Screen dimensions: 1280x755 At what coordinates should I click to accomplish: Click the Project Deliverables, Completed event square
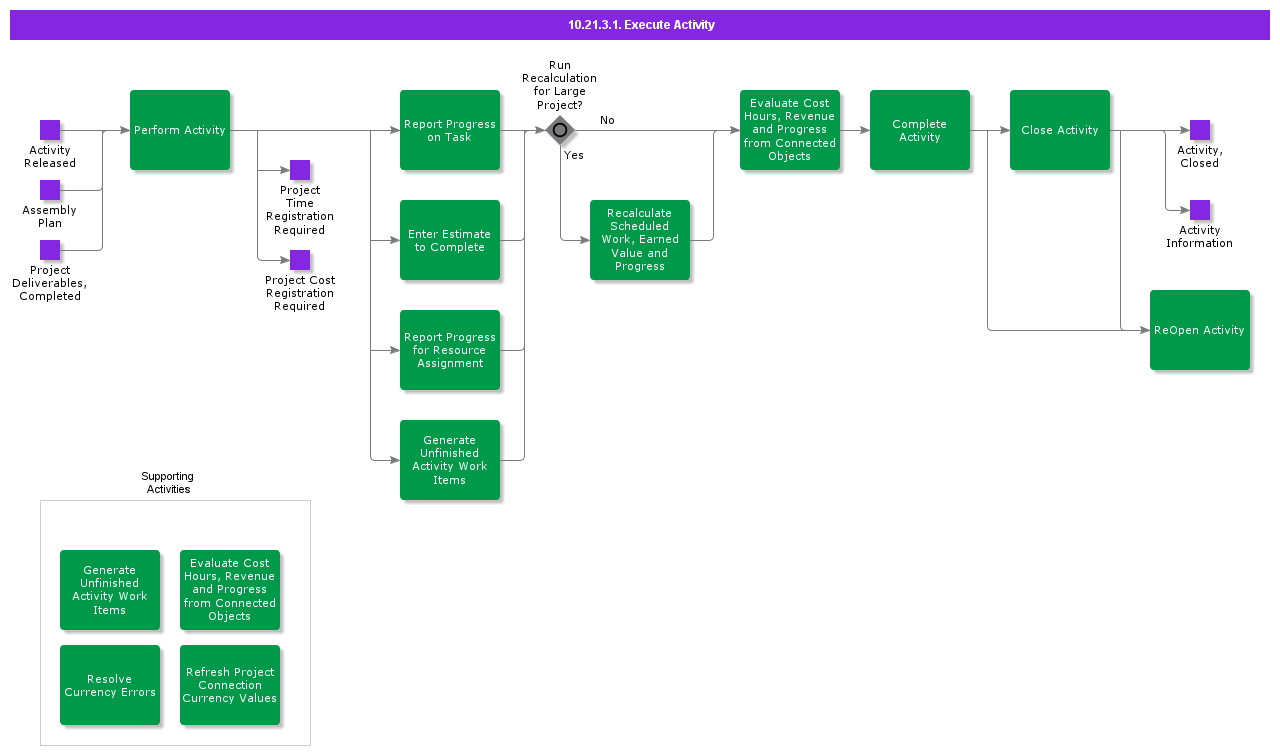(50, 250)
